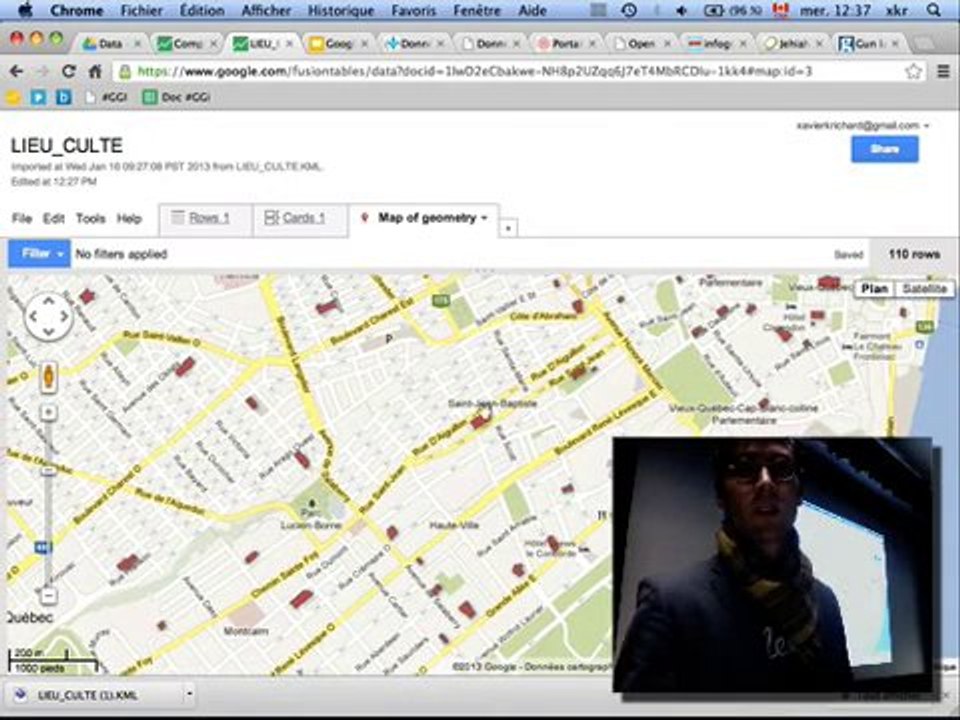Click the Canadian flag input icon
The image size is (960, 720).
[x=780, y=10]
